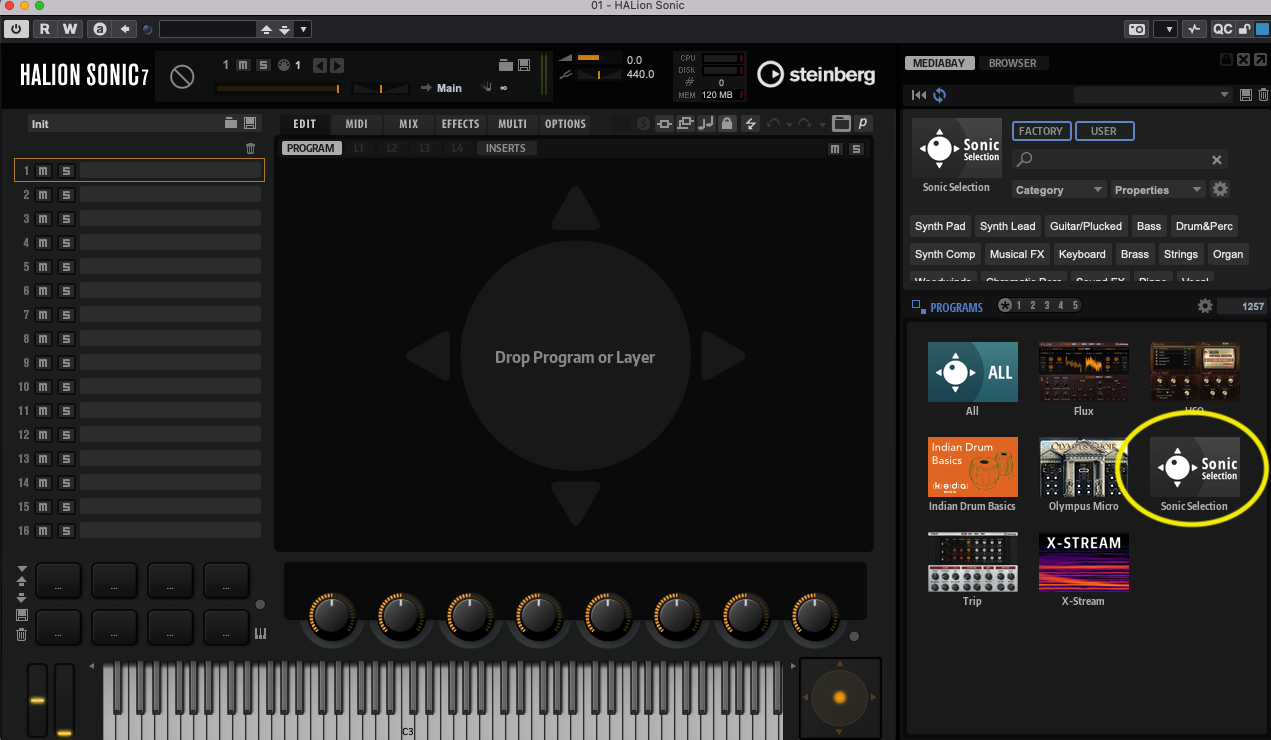This screenshot has height=740, width=1271.
Task: Switch to the MULTI page tab
Action: 513,124
